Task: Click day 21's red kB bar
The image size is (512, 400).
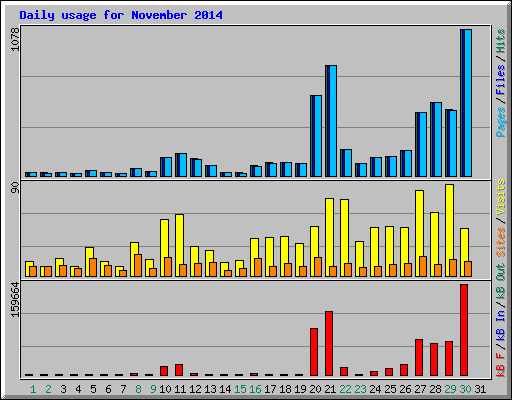Action: [329, 344]
